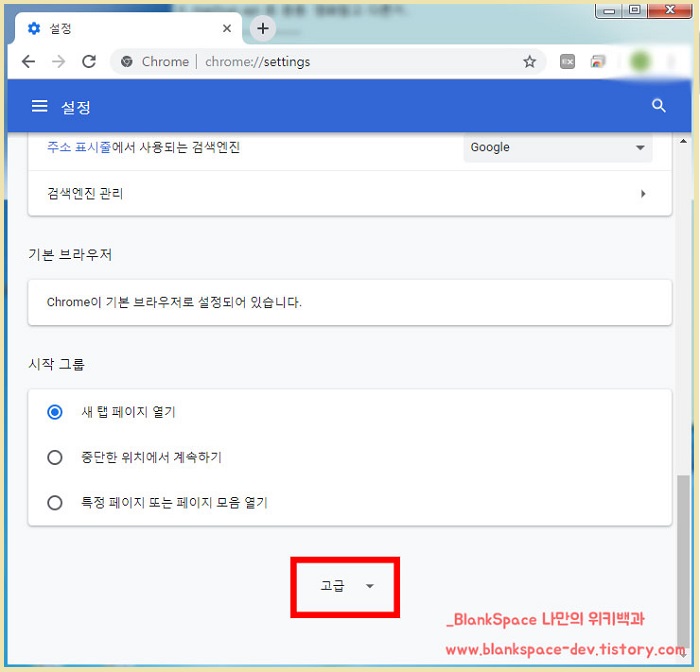Select the 설정 browser tab
The image size is (700, 672).
click(x=129, y=29)
